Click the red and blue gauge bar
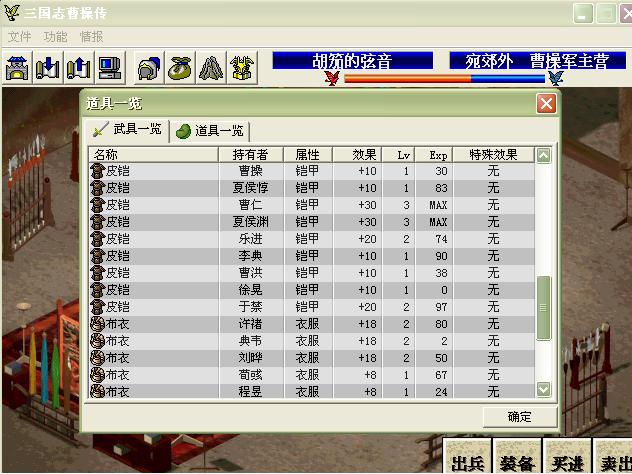Viewport: 632px width, 474px height. (441, 77)
